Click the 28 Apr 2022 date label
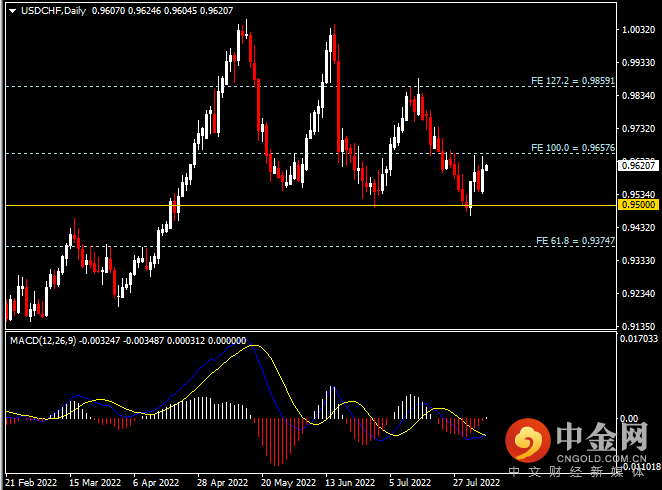The width and height of the screenshot is (662, 490). tap(222, 482)
